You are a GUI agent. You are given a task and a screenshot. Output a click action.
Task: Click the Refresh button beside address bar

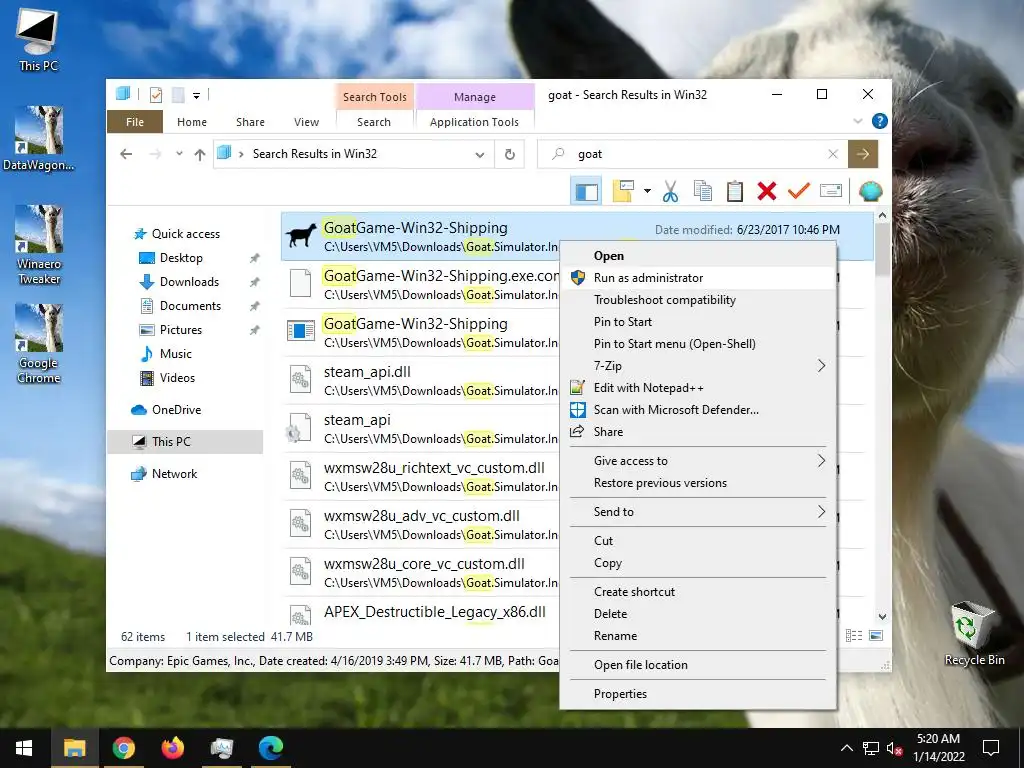[x=509, y=154]
